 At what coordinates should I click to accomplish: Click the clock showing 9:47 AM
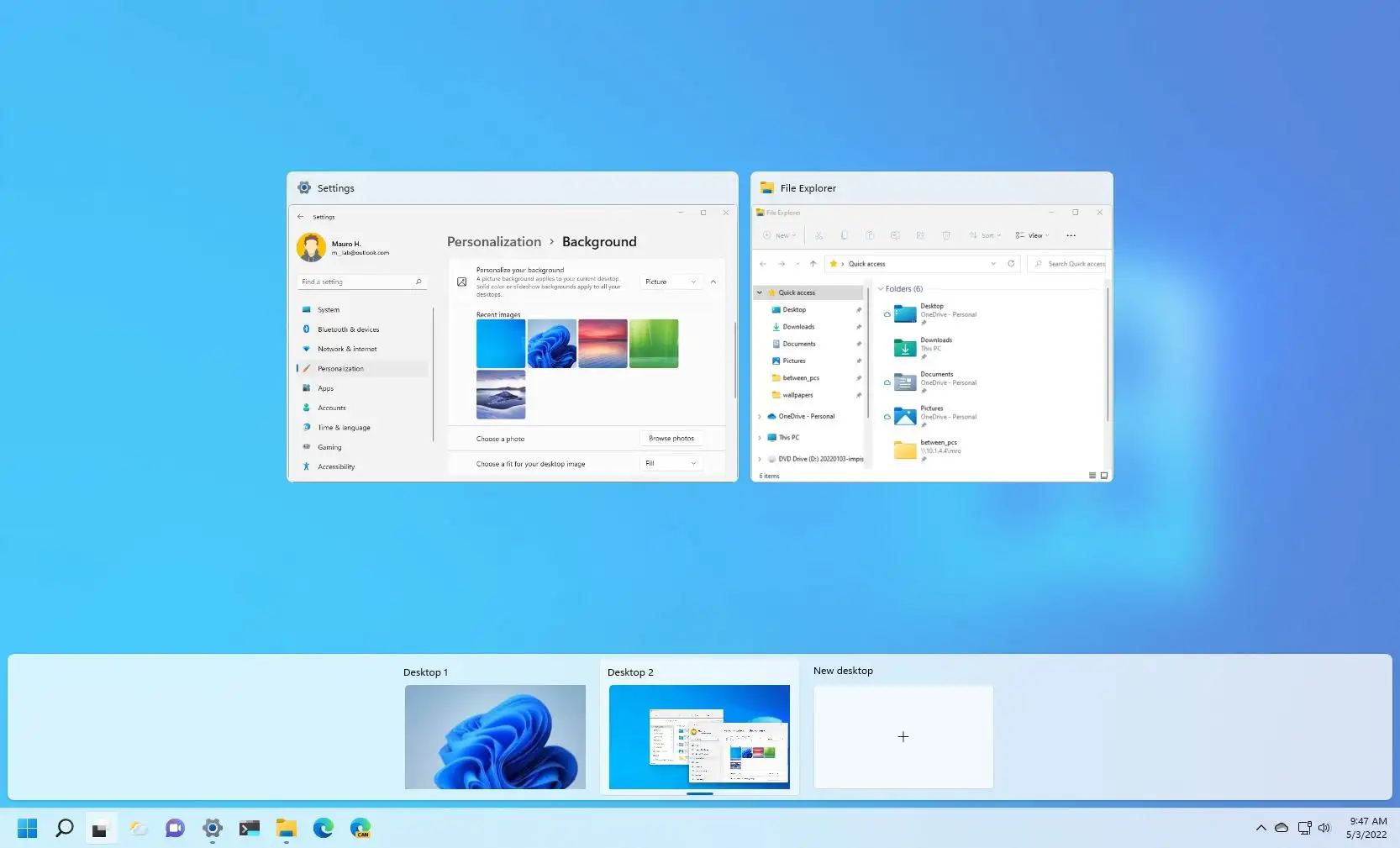(x=1368, y=821)
